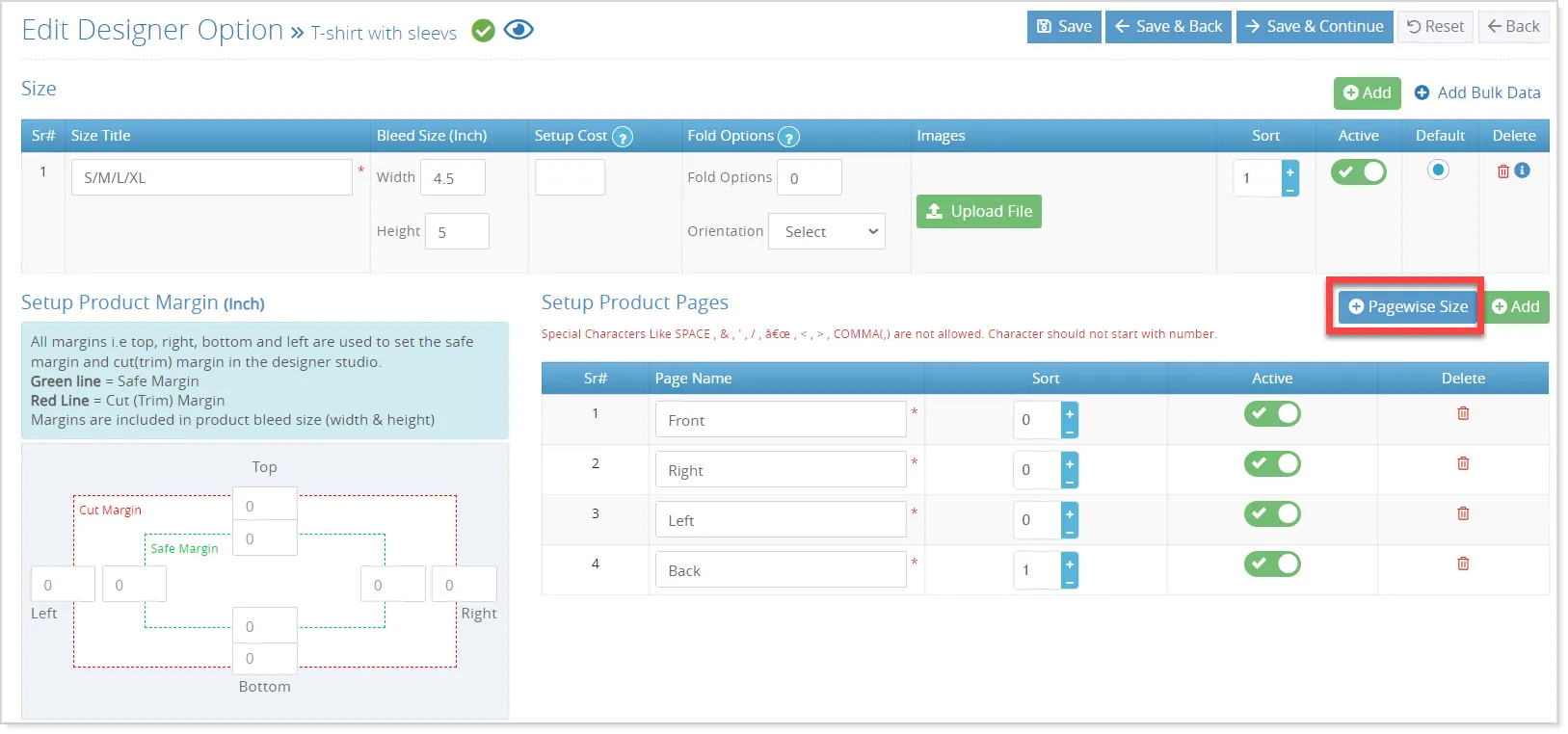
Task: Click Add button in Size section
Action: pos(1367,93)
